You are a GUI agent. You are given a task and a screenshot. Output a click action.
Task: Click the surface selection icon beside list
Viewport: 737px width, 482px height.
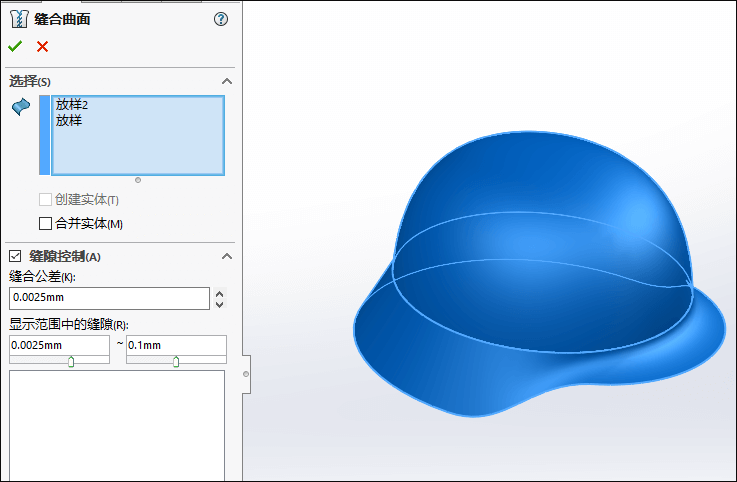coord(21,107)
